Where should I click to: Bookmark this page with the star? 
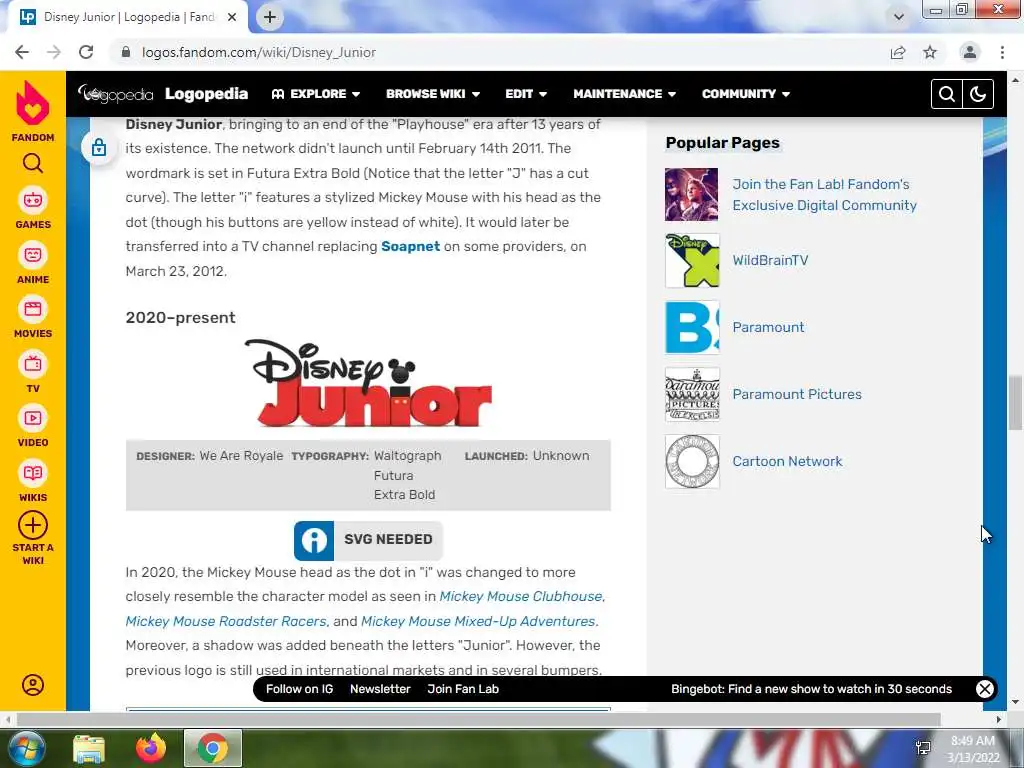click(x=930, y=52)
